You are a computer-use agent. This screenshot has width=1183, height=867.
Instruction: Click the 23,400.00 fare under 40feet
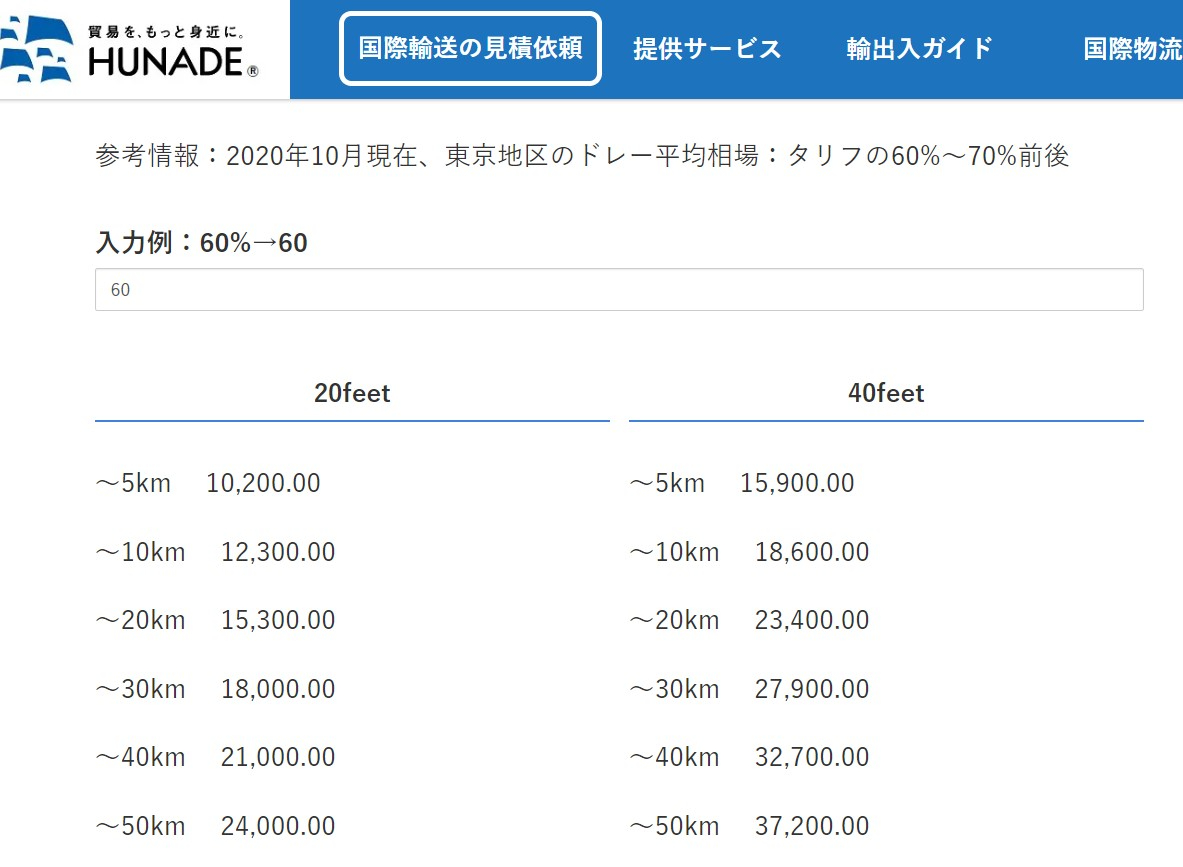click(x=811, y=620)
